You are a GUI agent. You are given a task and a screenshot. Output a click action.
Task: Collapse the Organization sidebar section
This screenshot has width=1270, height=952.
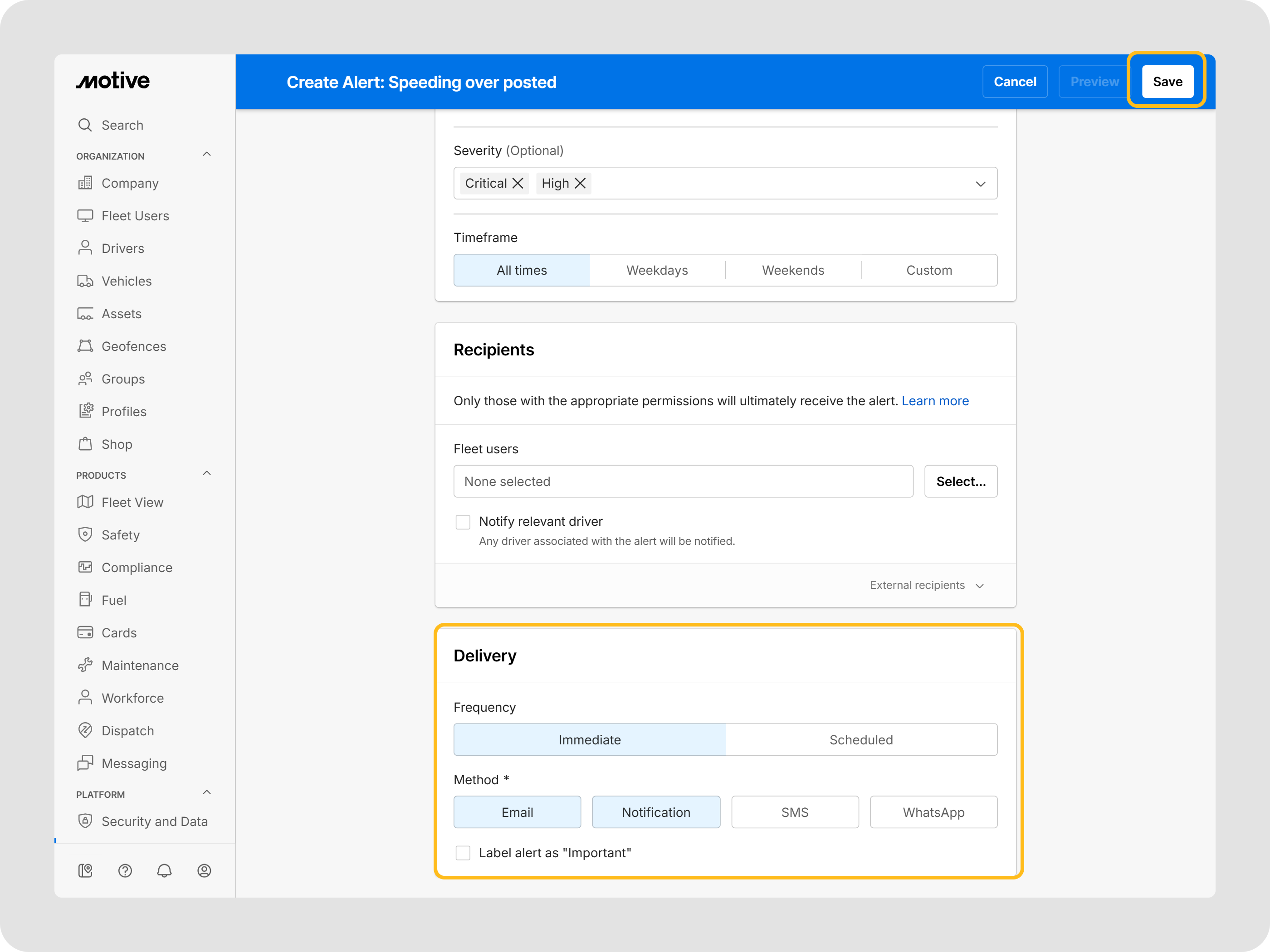[207, 155]
